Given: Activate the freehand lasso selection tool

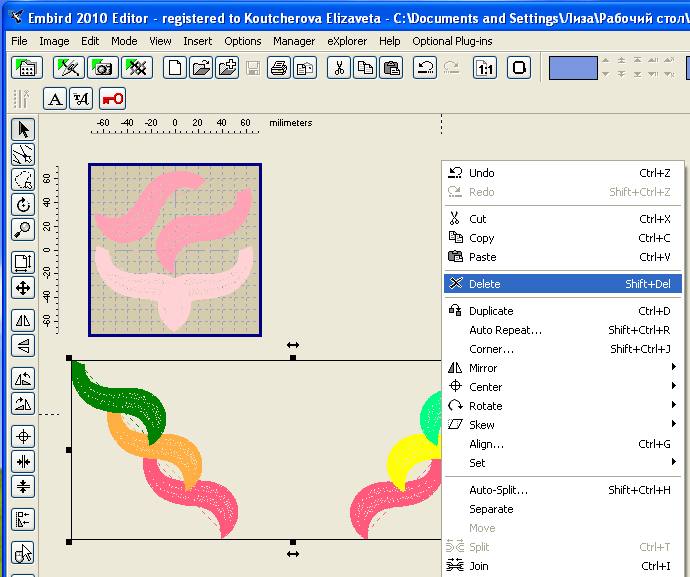Looking at the screenshot, I should pos(22,180).
